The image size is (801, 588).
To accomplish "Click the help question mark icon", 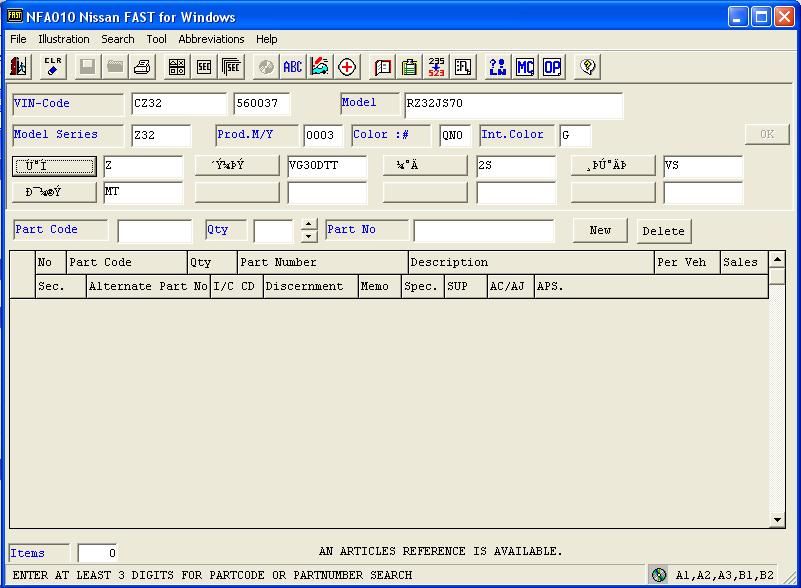I will (x=588, y=67).
